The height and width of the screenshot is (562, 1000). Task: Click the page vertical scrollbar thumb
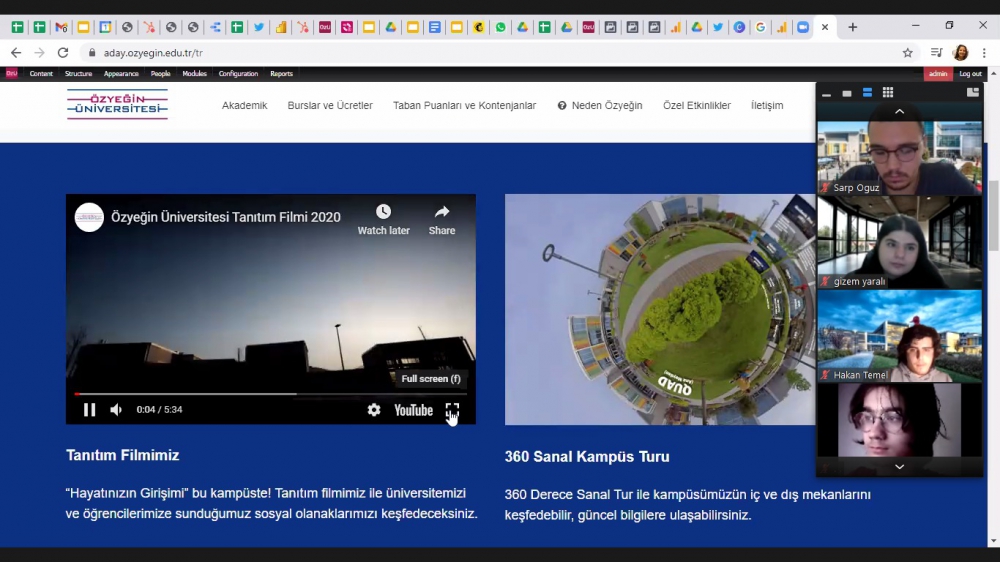tap(994, 217)
